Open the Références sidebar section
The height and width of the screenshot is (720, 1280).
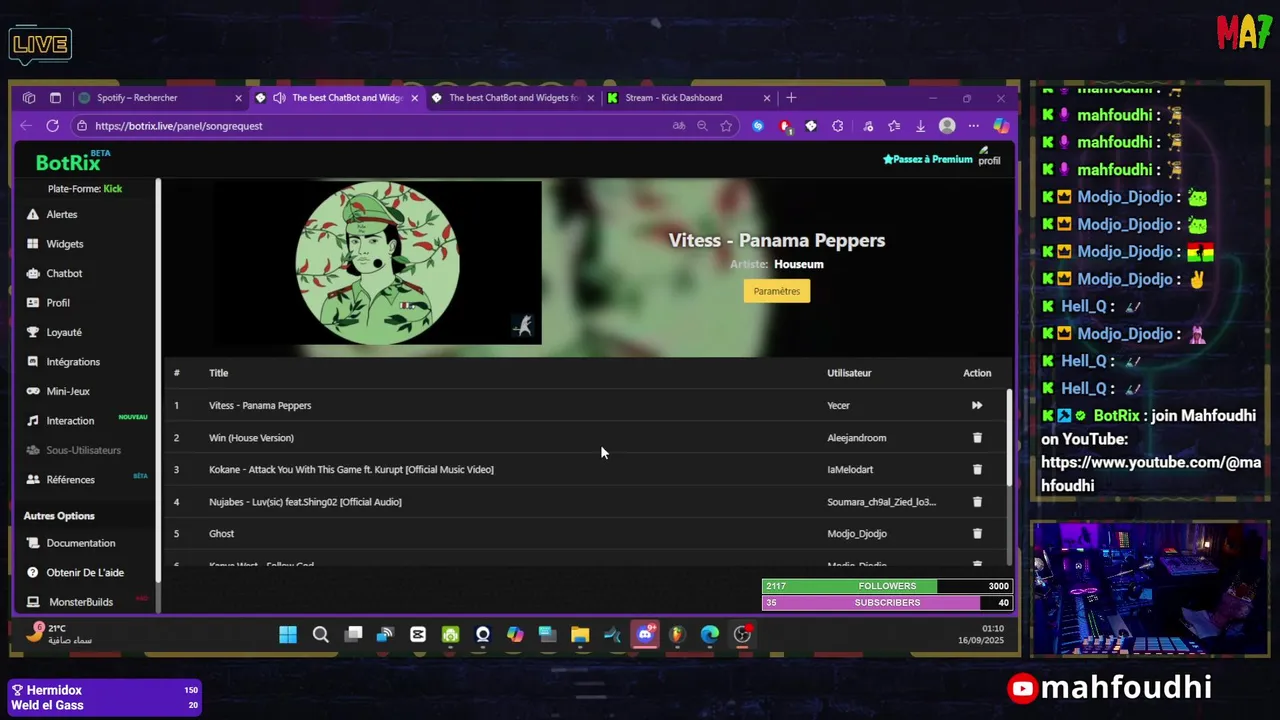pos(70,480)
